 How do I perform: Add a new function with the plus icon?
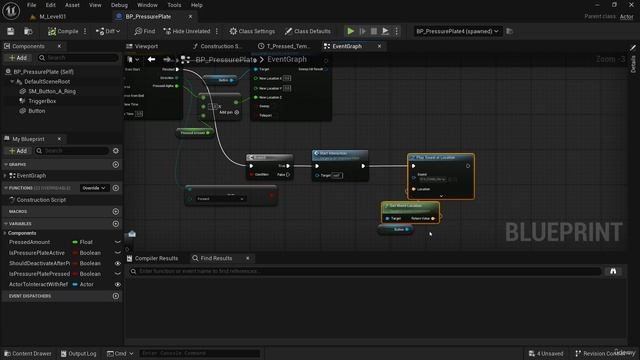click(x=116, y=188)
